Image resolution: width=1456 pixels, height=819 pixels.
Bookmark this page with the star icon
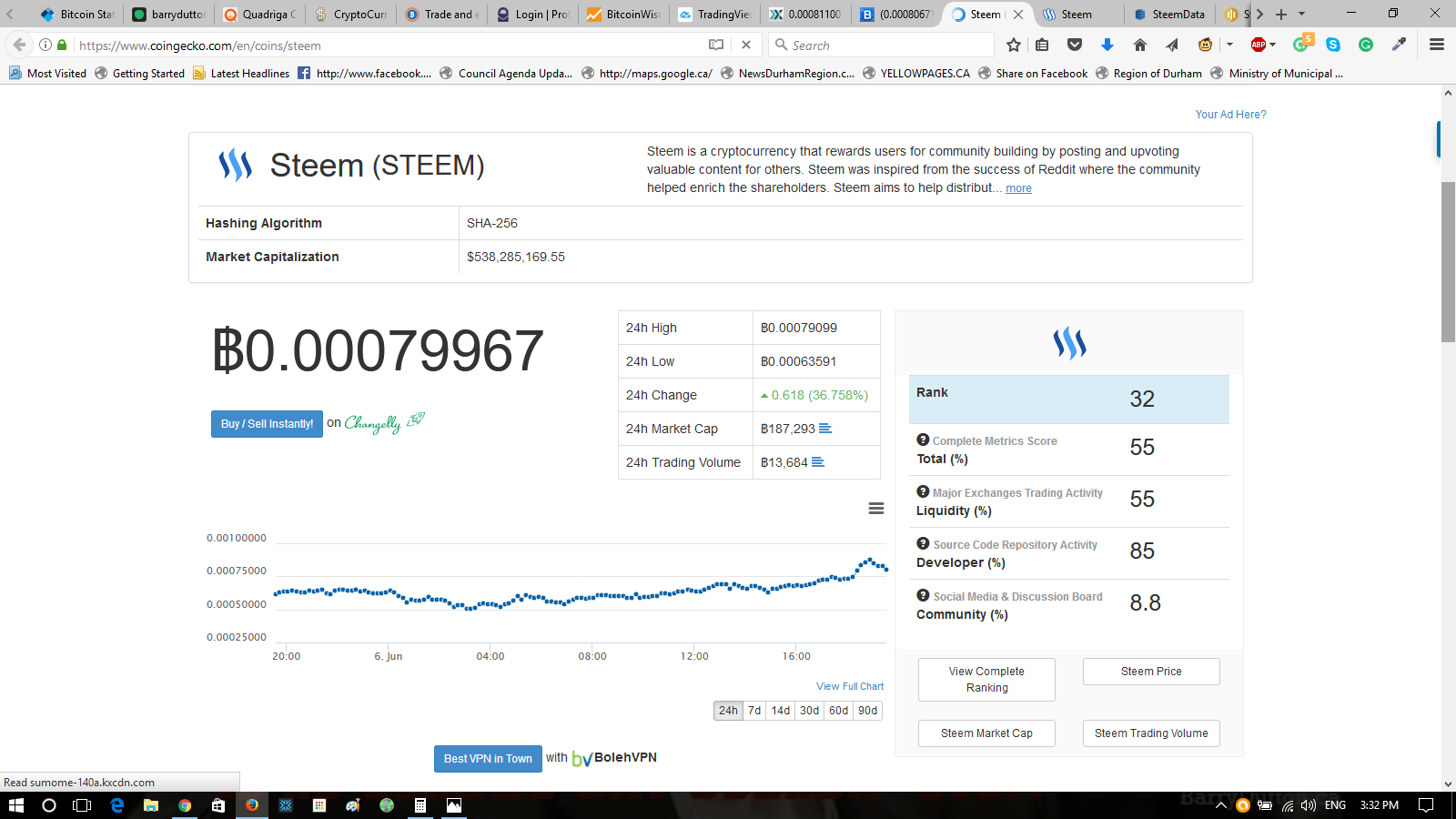[x=1014, y=45]
